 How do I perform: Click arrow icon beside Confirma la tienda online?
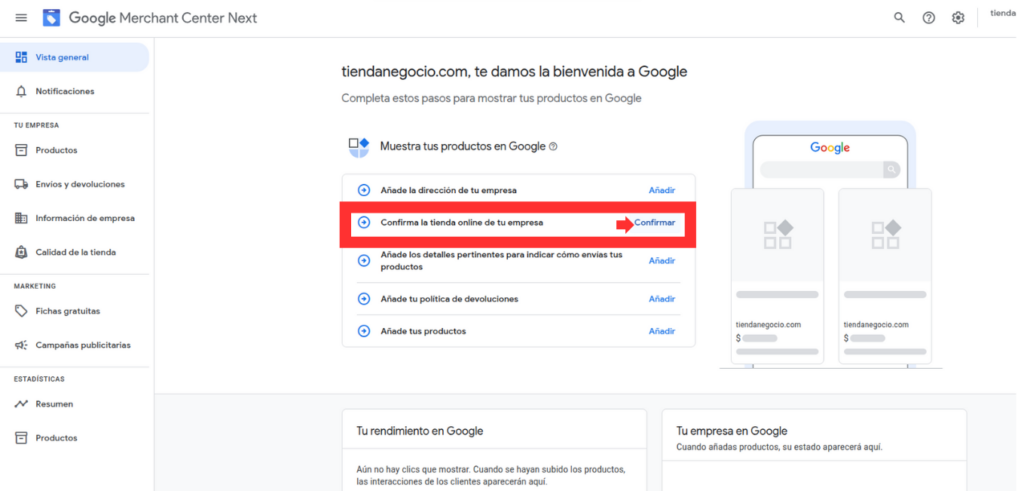click(x=364, y=223)
